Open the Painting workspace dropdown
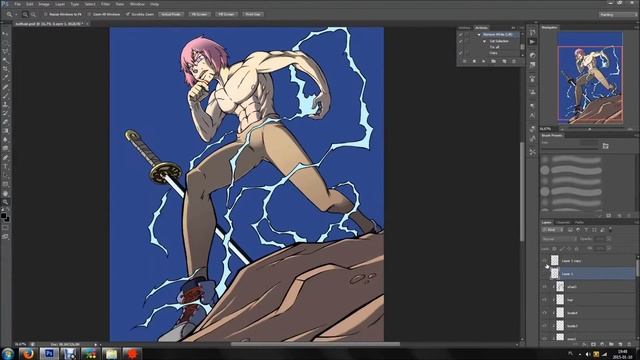Image resolution: width=640 pixels, height=360 pixels. (618, 14)
